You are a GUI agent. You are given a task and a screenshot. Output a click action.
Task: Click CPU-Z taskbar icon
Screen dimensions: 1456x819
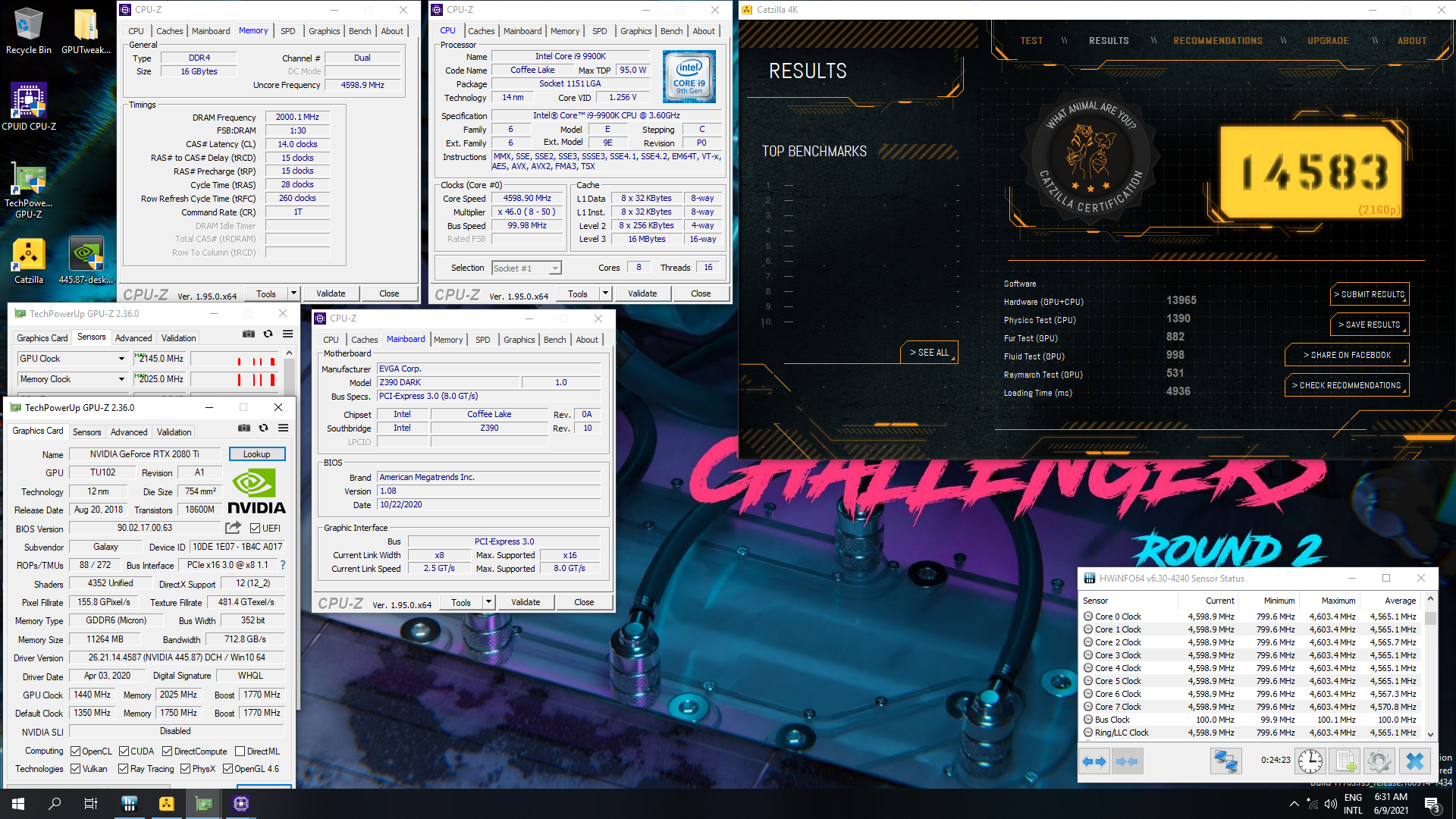pos(241,804)
